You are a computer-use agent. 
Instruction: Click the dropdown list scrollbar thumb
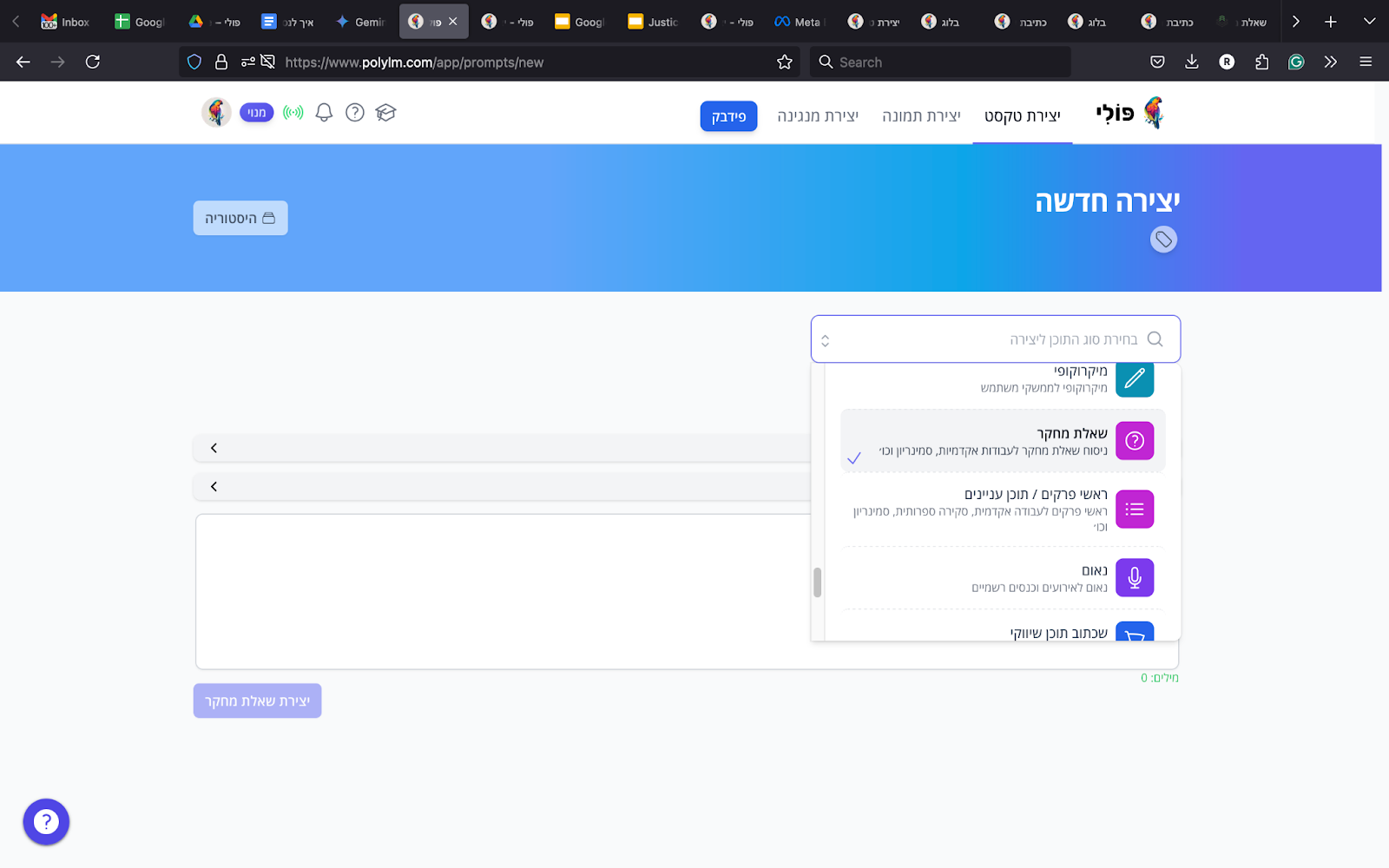817,582
